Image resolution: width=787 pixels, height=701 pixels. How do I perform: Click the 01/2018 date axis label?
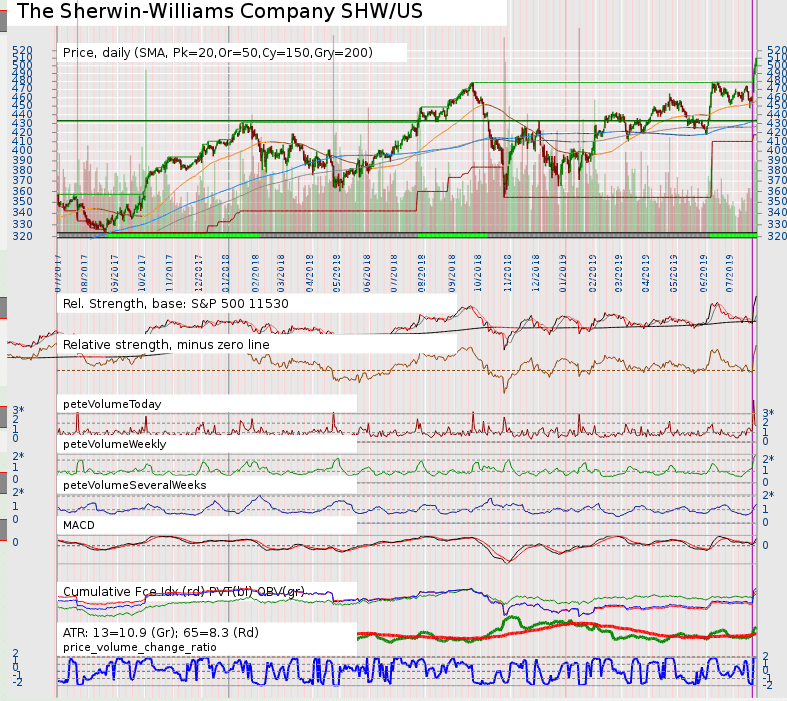[225, 273]
